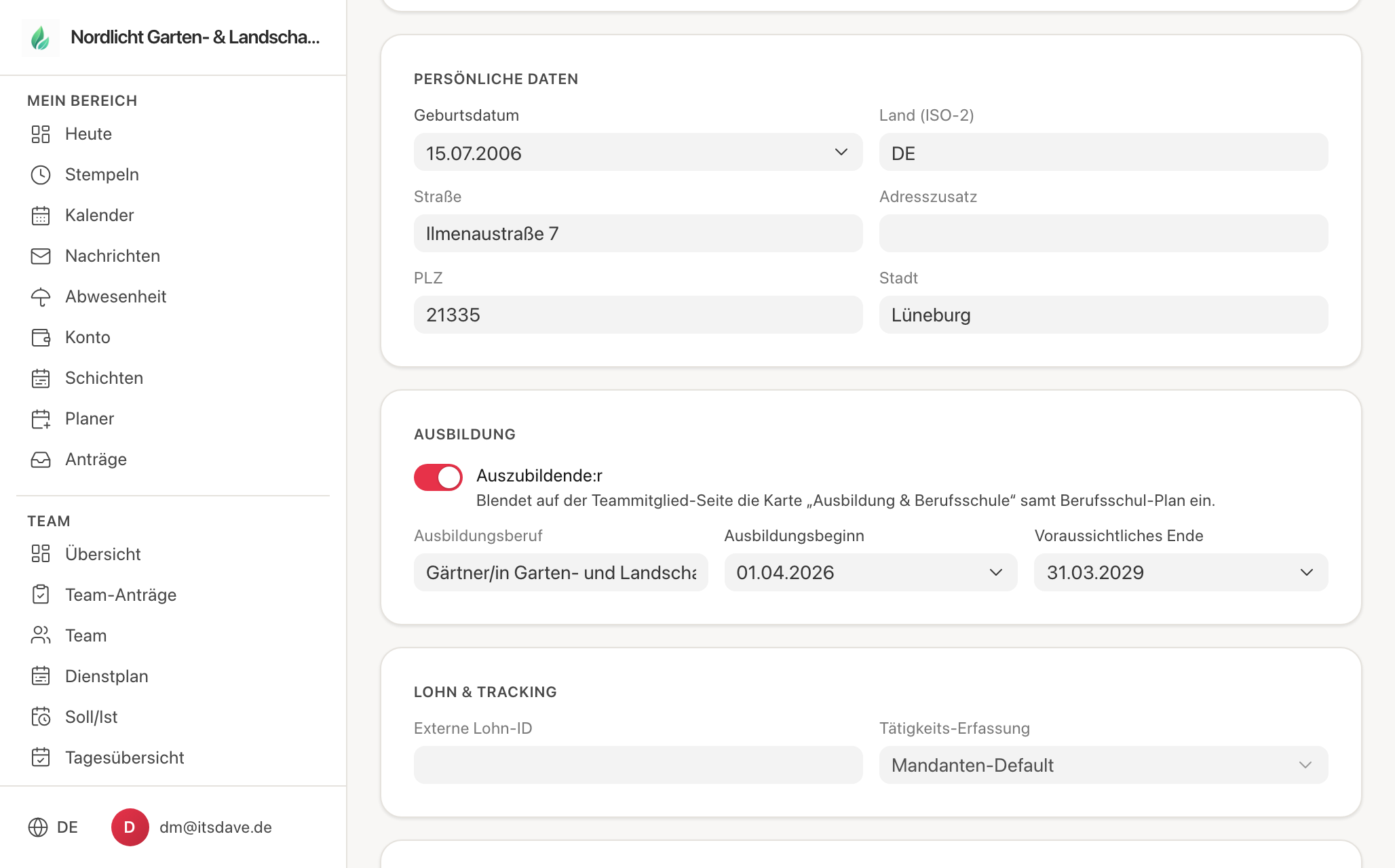
Task: Go to the Abwesenheit page
Action: [x=115, y=297]
